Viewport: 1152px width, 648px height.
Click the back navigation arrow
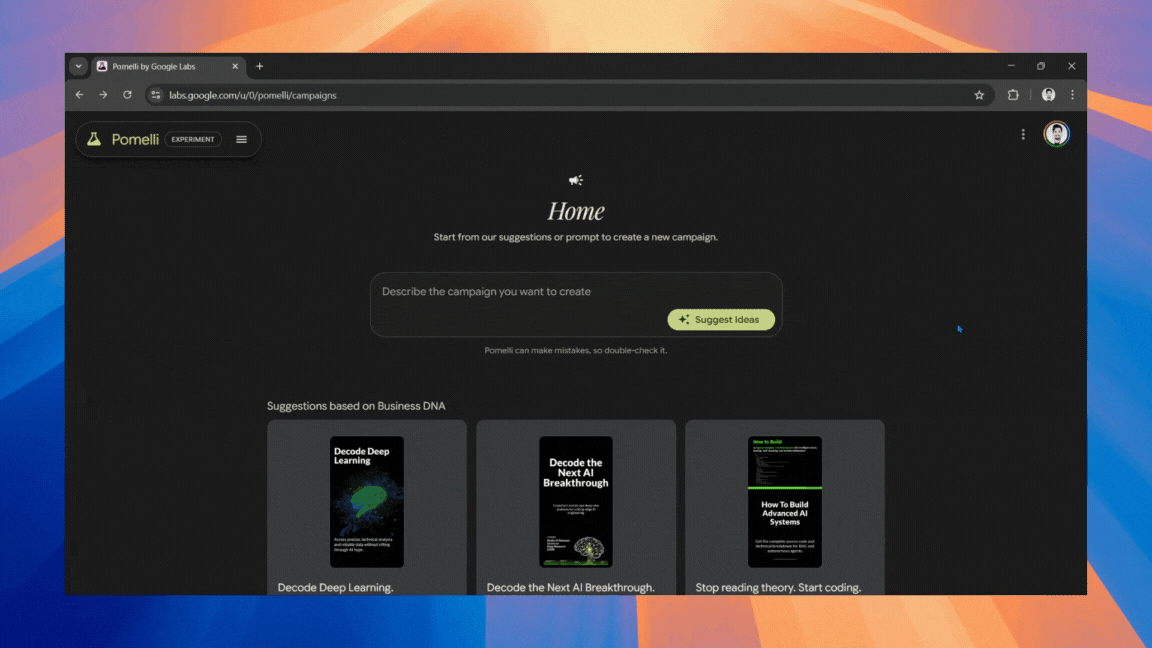[x=79, y=94]
